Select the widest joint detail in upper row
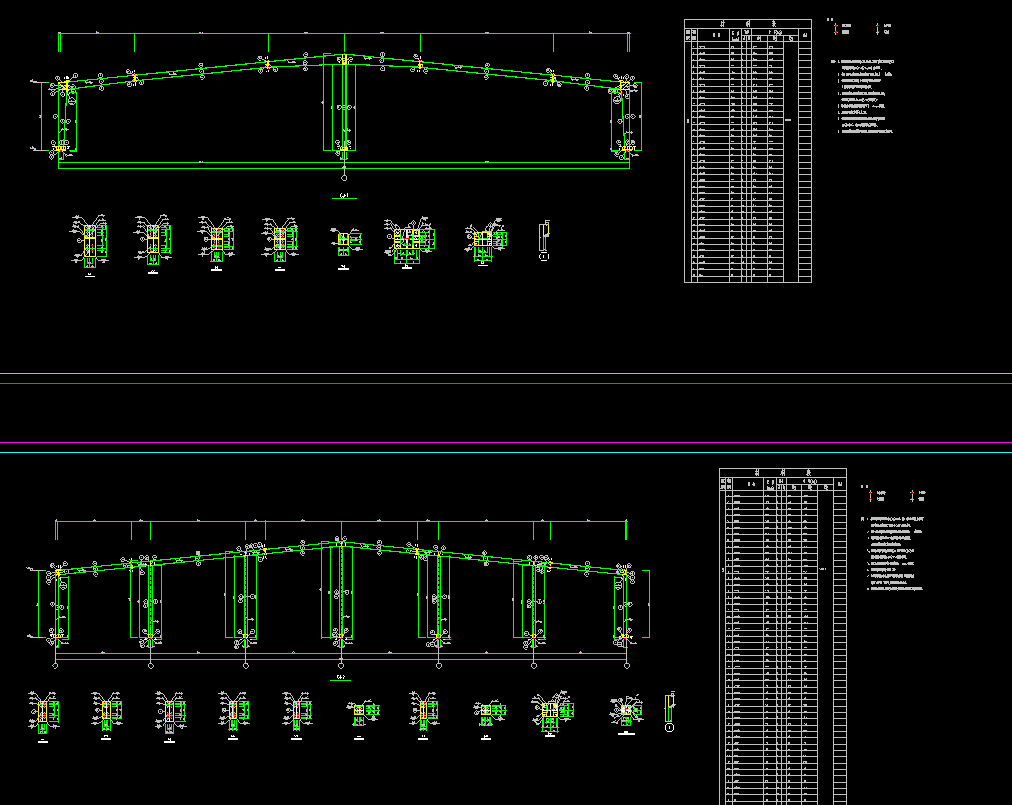This screenshot has width=1012, height=805. [408, 241]
